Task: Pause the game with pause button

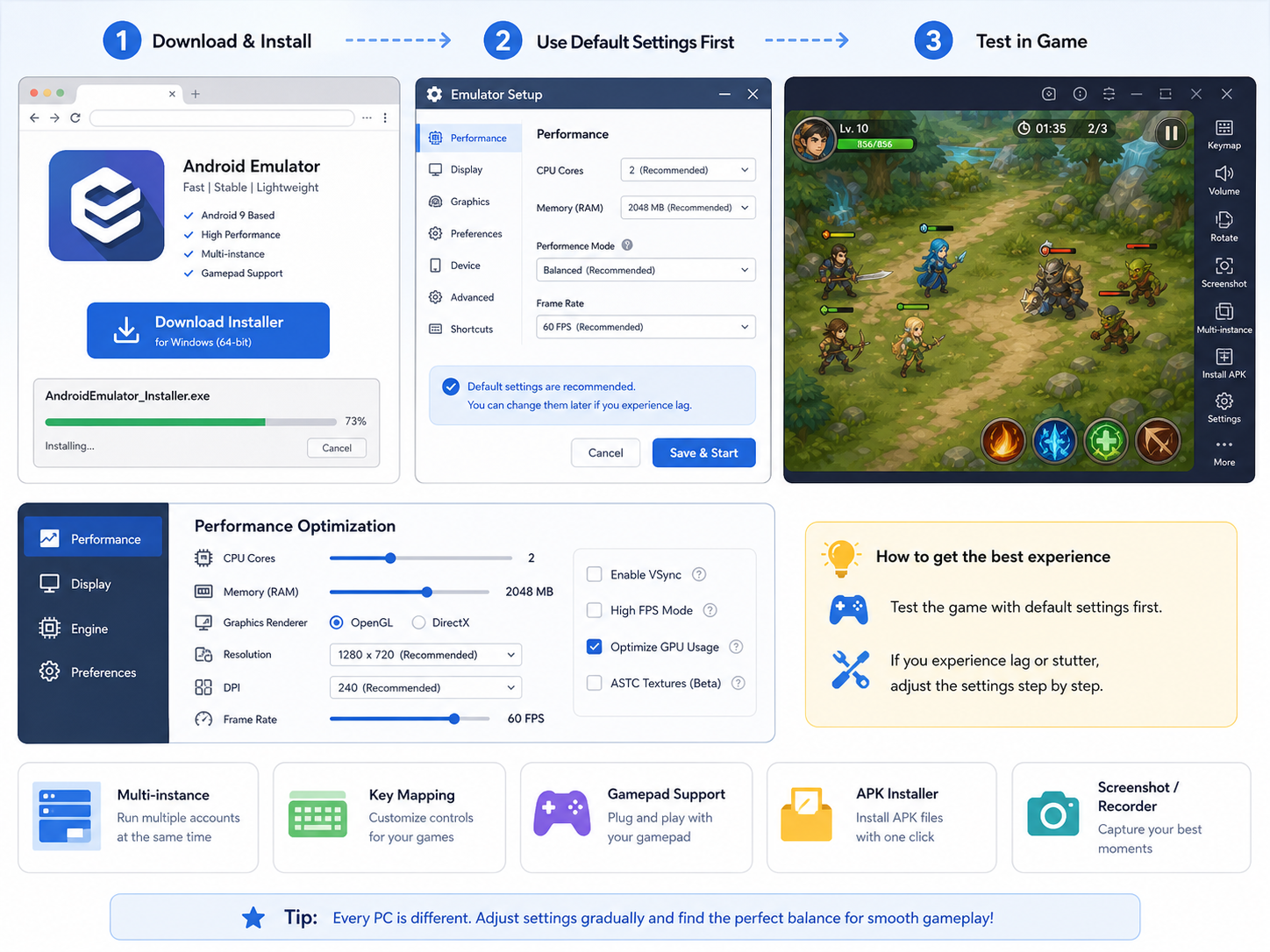Action: [x=1171, y=133]
